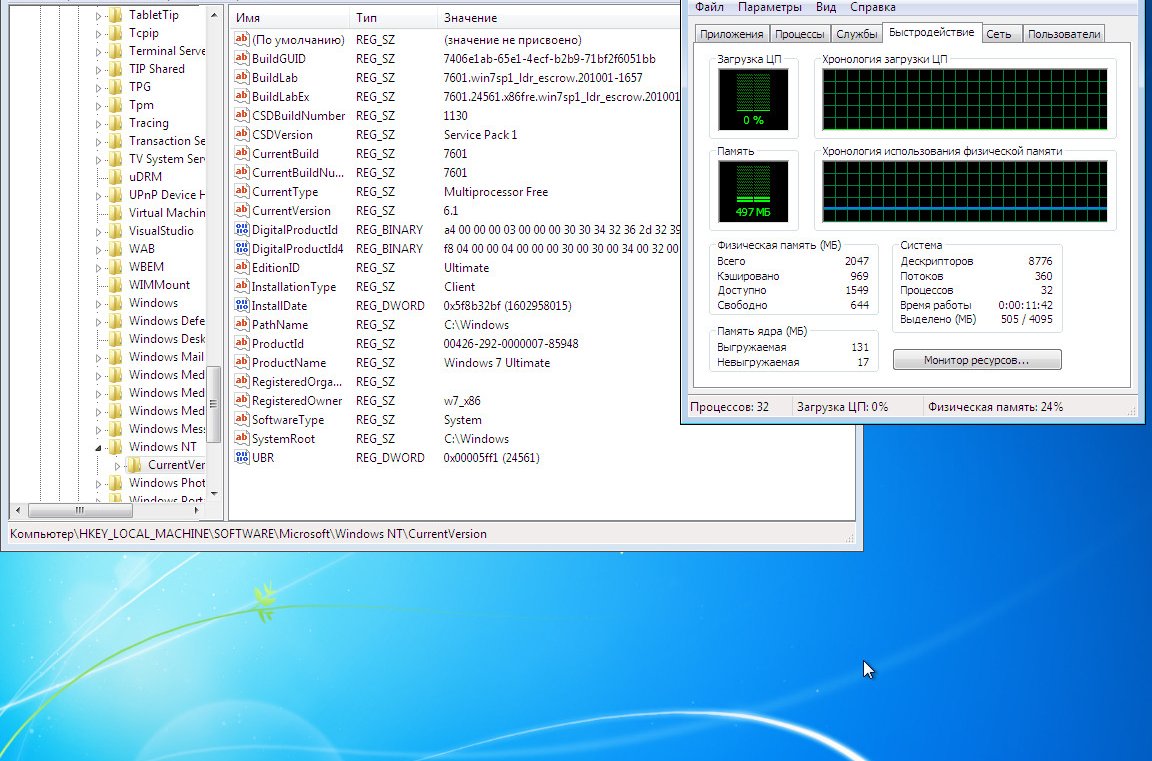
Task: Click the RegisteredOwner value icon
Action: [242, 400]
